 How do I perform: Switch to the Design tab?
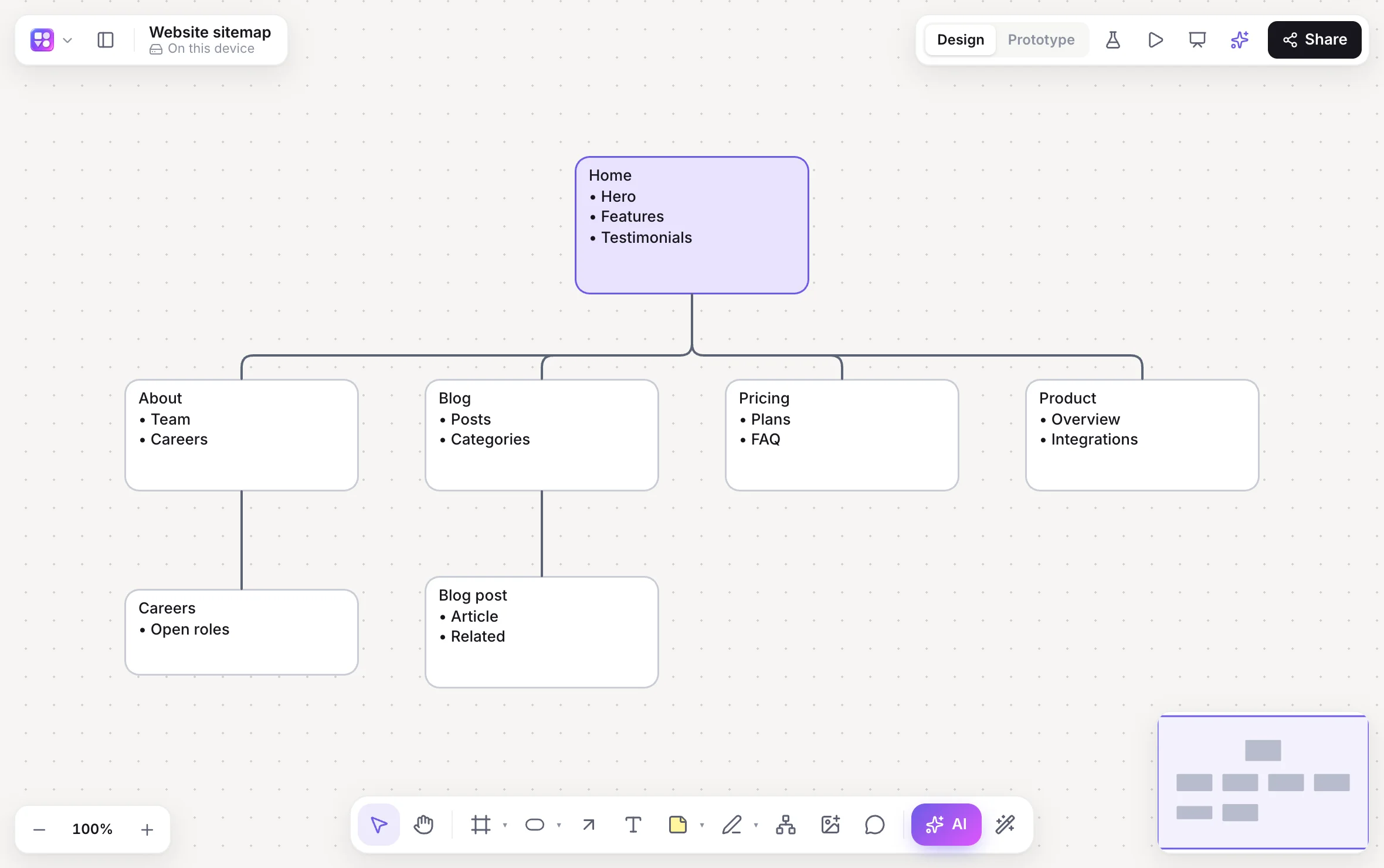(x=961, y=40)
